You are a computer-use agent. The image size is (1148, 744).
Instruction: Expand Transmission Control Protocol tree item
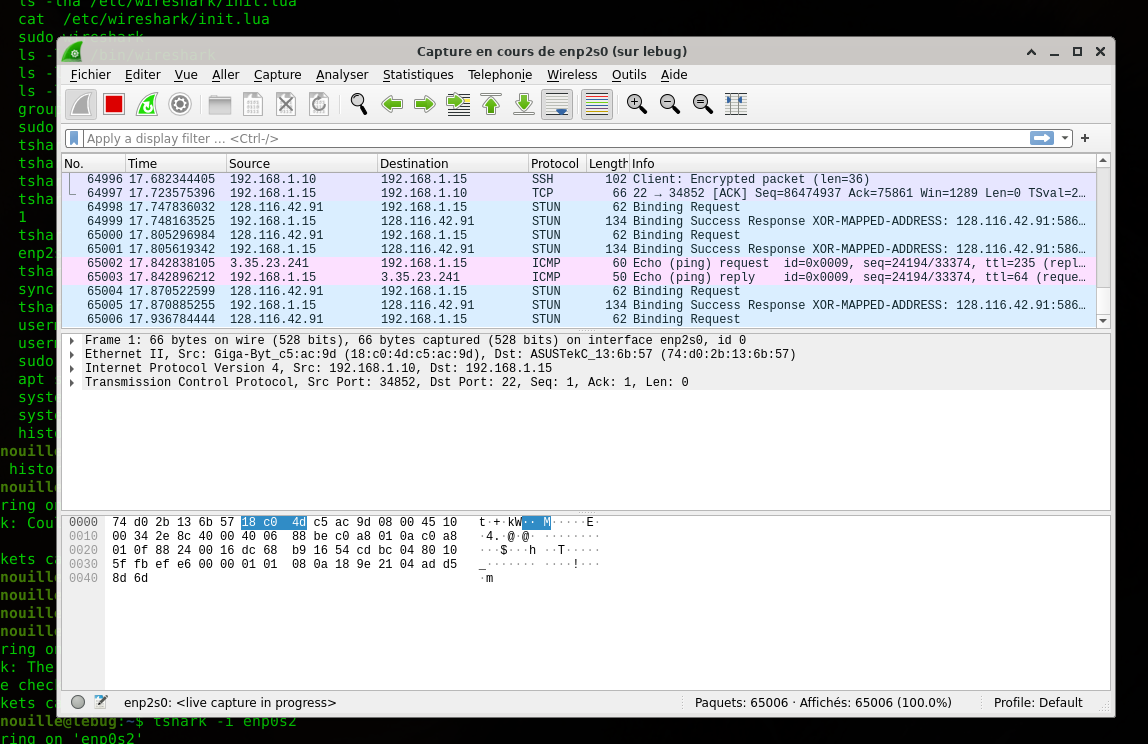click(x=72, y=383)
